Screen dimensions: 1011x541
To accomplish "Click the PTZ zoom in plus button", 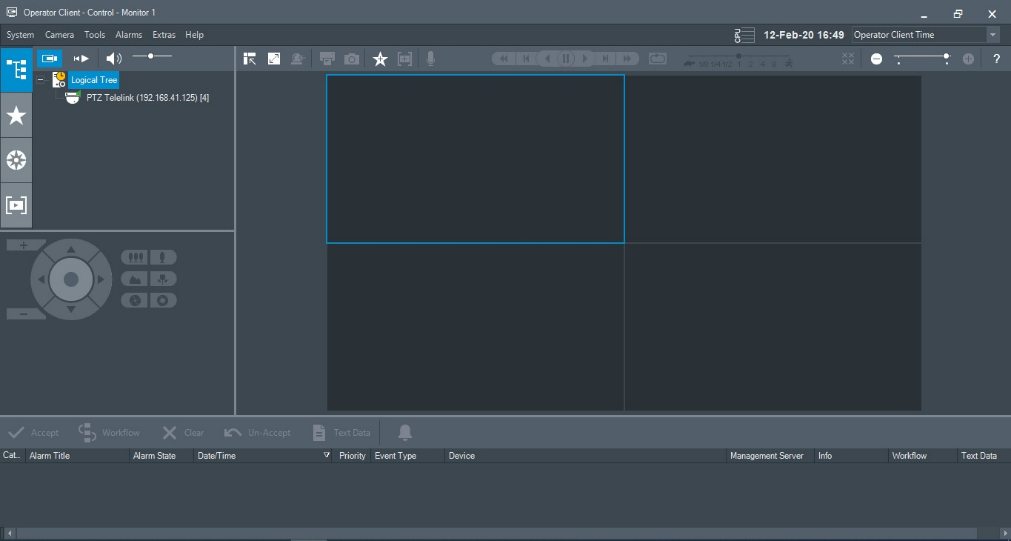I will tap(24, 245).
